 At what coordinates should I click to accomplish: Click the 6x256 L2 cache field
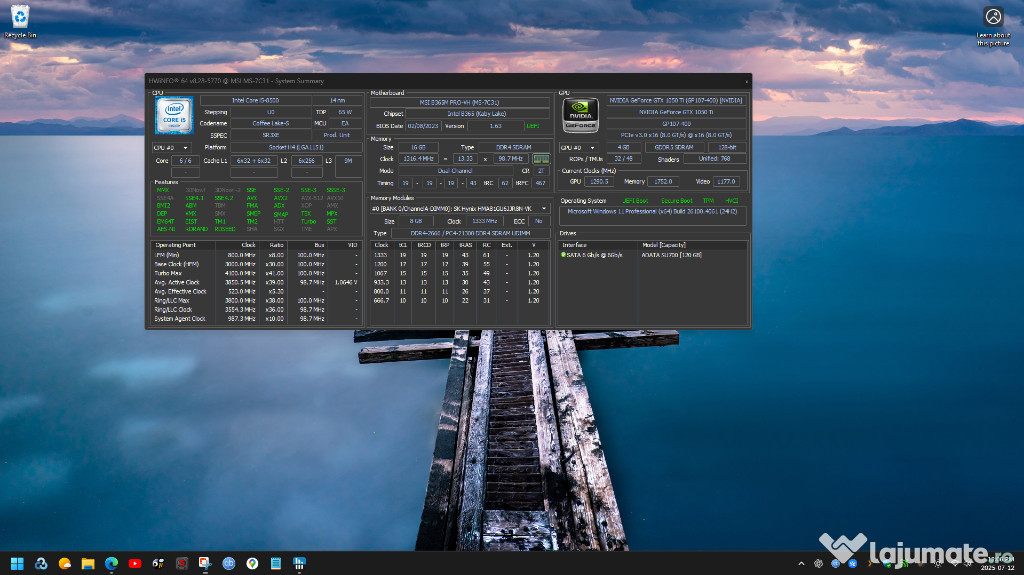[306, 161]
